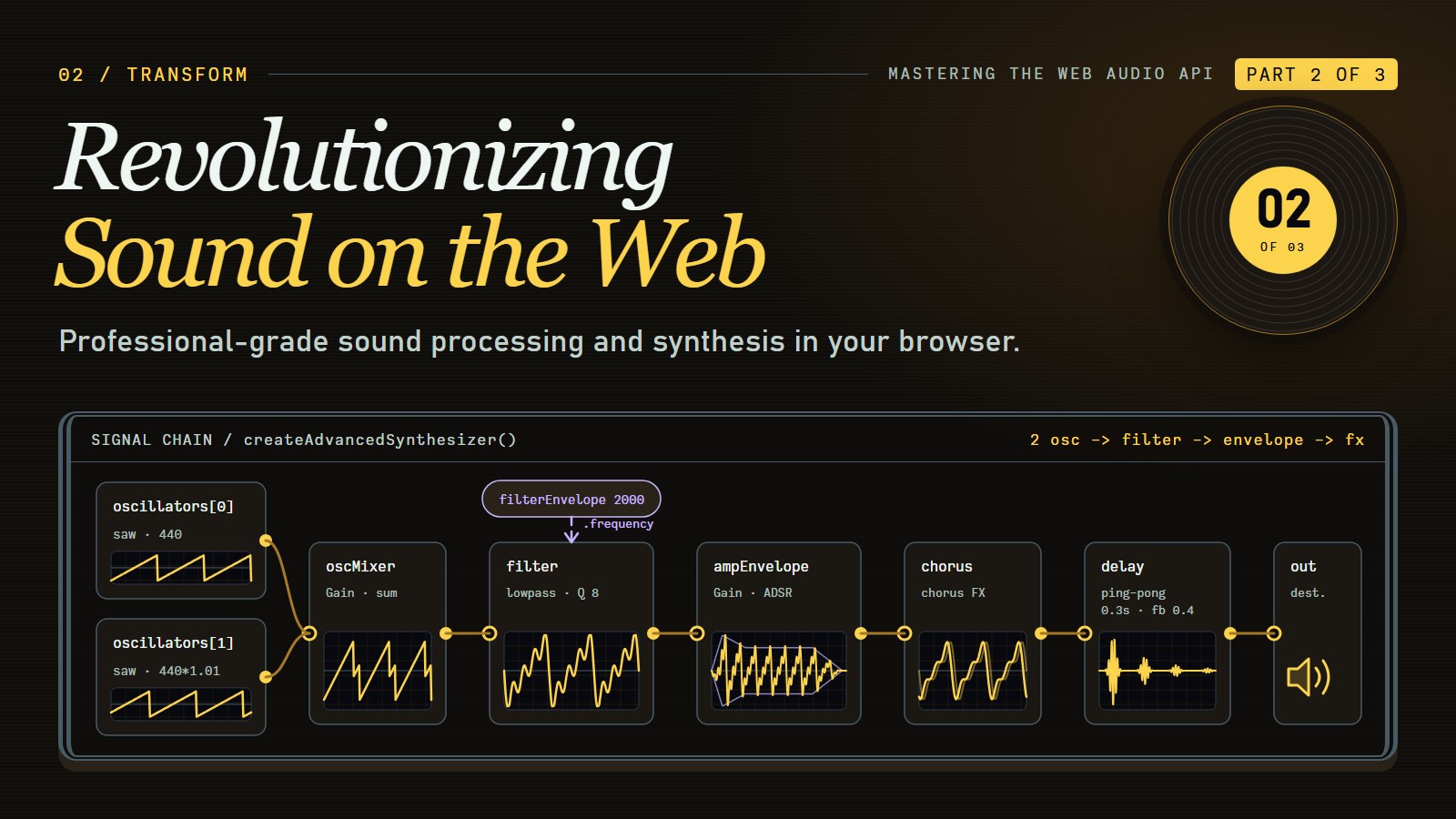Screen dimensions: 1456x819
Task: Click the delay ping-pong waveform preview
Action: (1158, 671)
